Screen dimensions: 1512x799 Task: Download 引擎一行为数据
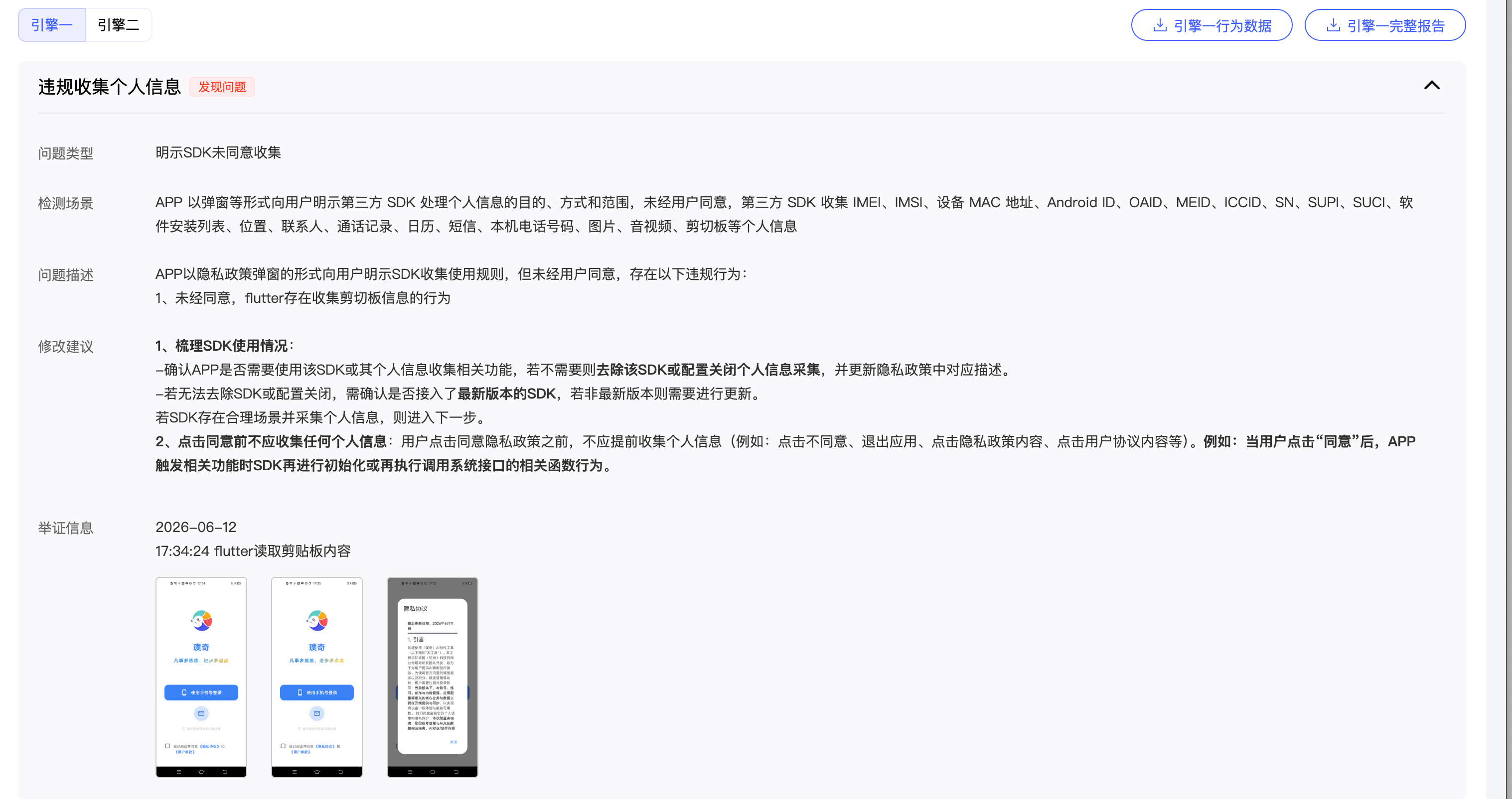tap(1211, 25)
